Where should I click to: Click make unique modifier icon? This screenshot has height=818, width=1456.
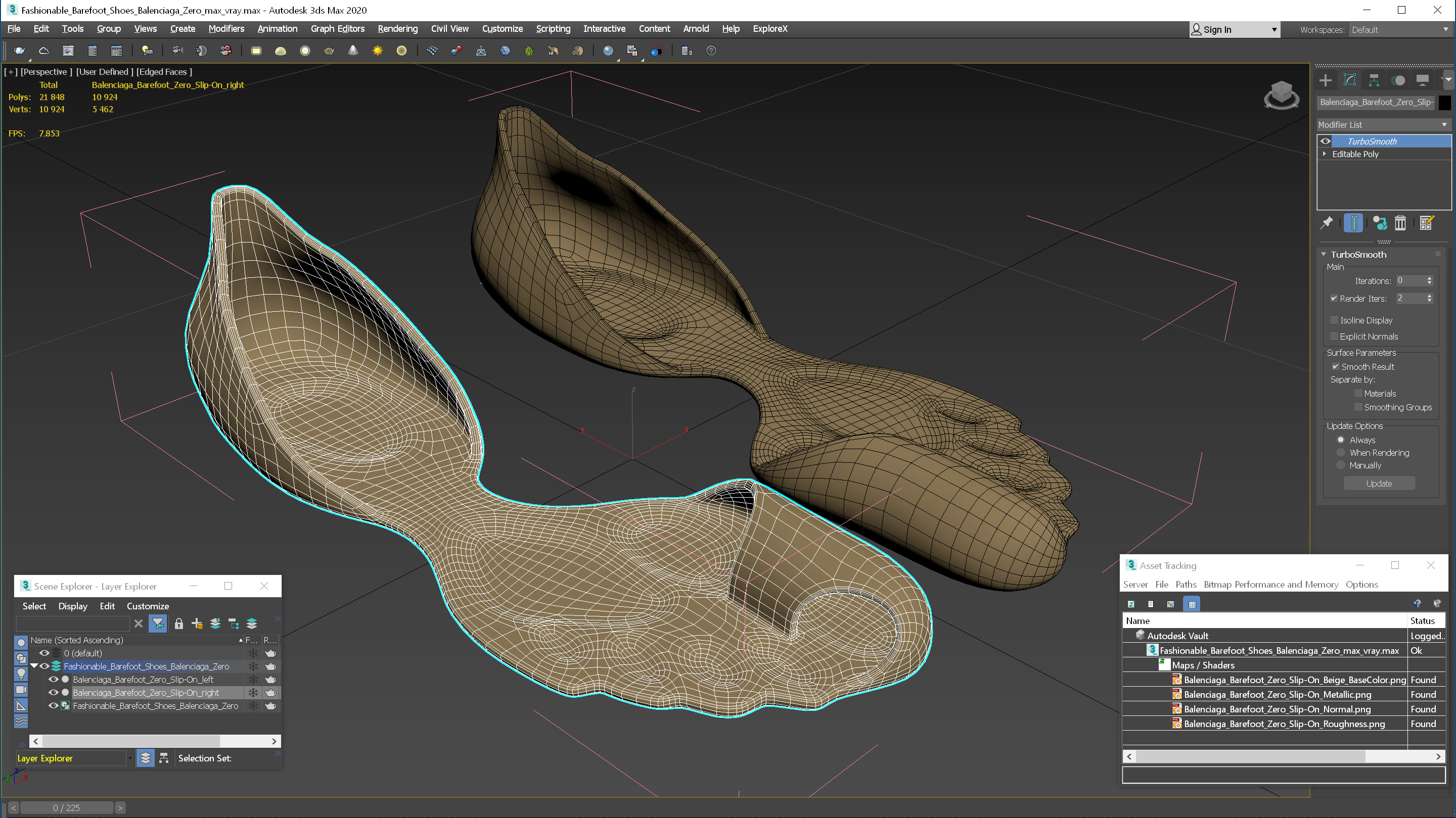[1380, 223]
